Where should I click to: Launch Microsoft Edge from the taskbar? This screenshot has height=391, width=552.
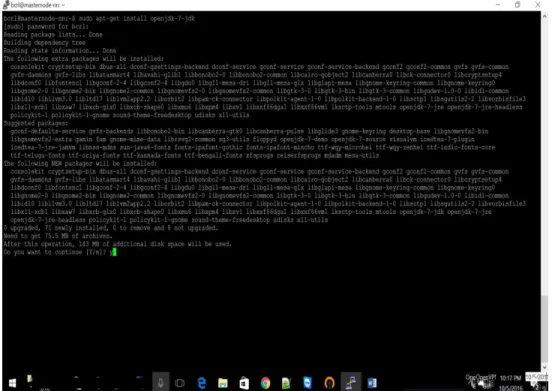201,383
